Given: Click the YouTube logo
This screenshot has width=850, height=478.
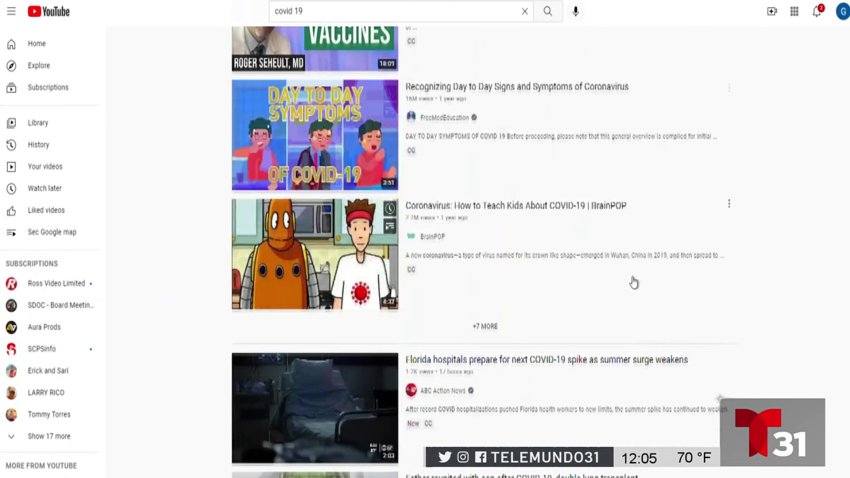Looking at the screenshot, I should pyautogui.click(x=48, y=11).
